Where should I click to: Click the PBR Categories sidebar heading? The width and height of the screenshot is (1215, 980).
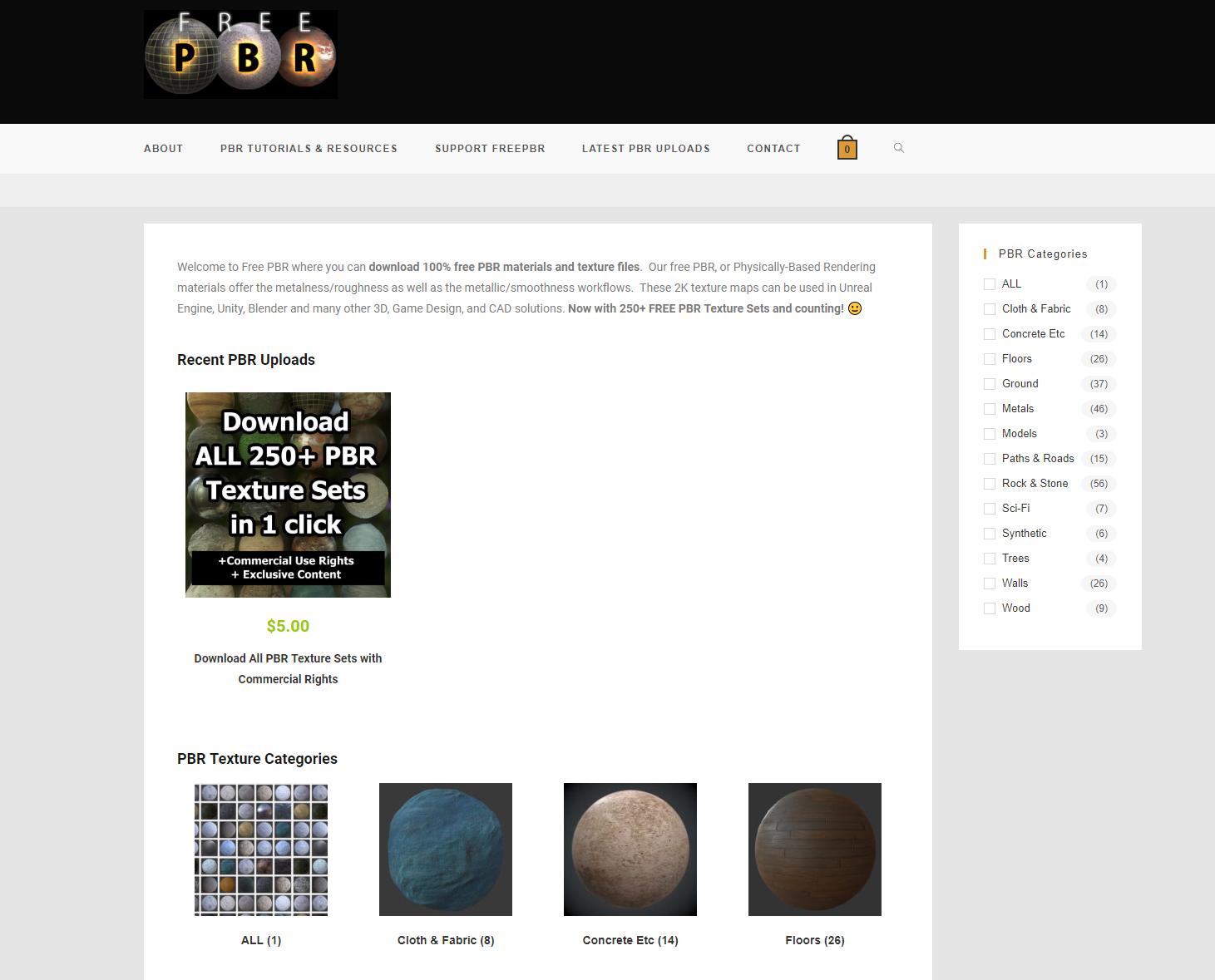tap(1043, 254)
